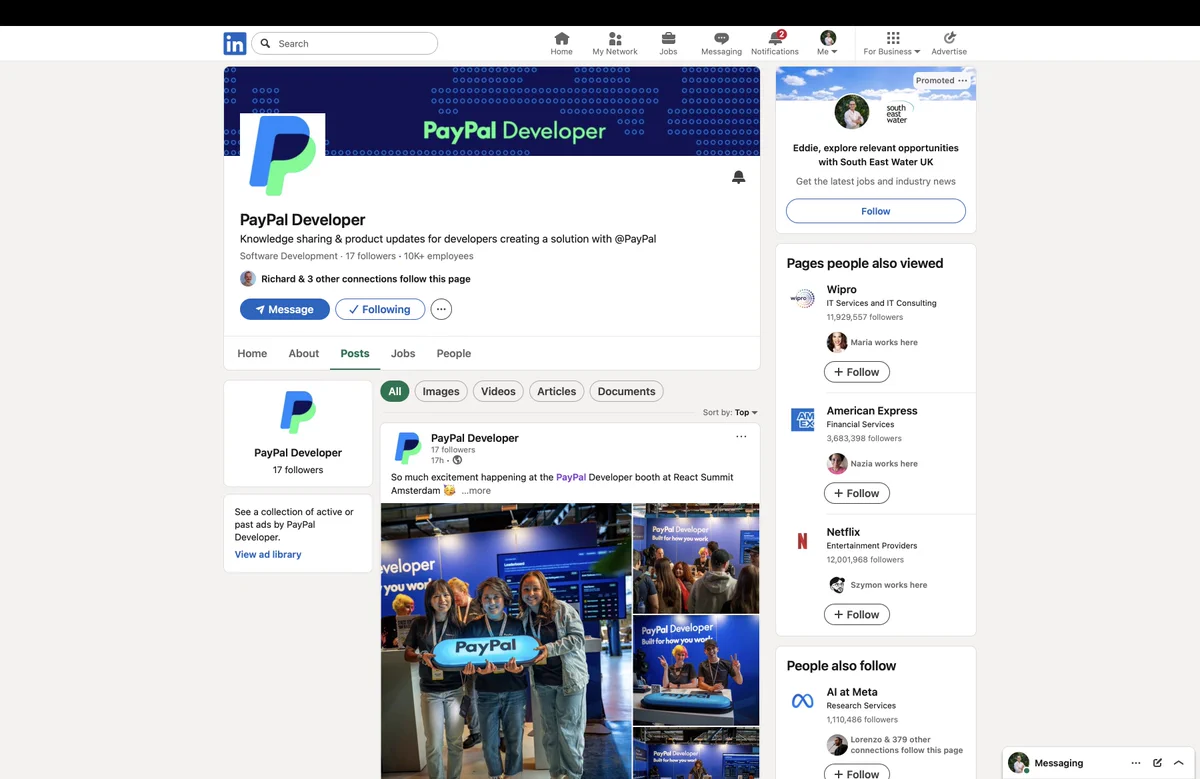Select the All posts filter
The height and width of the screenshot is (779, 1200).
point(395,391)
